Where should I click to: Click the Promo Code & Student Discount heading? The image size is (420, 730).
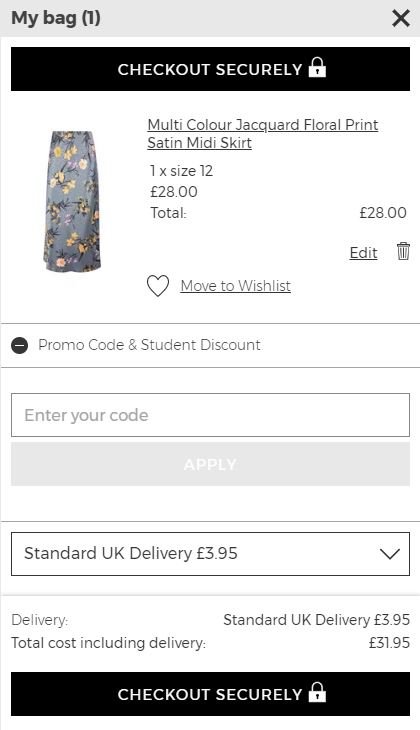click(149, 345)
